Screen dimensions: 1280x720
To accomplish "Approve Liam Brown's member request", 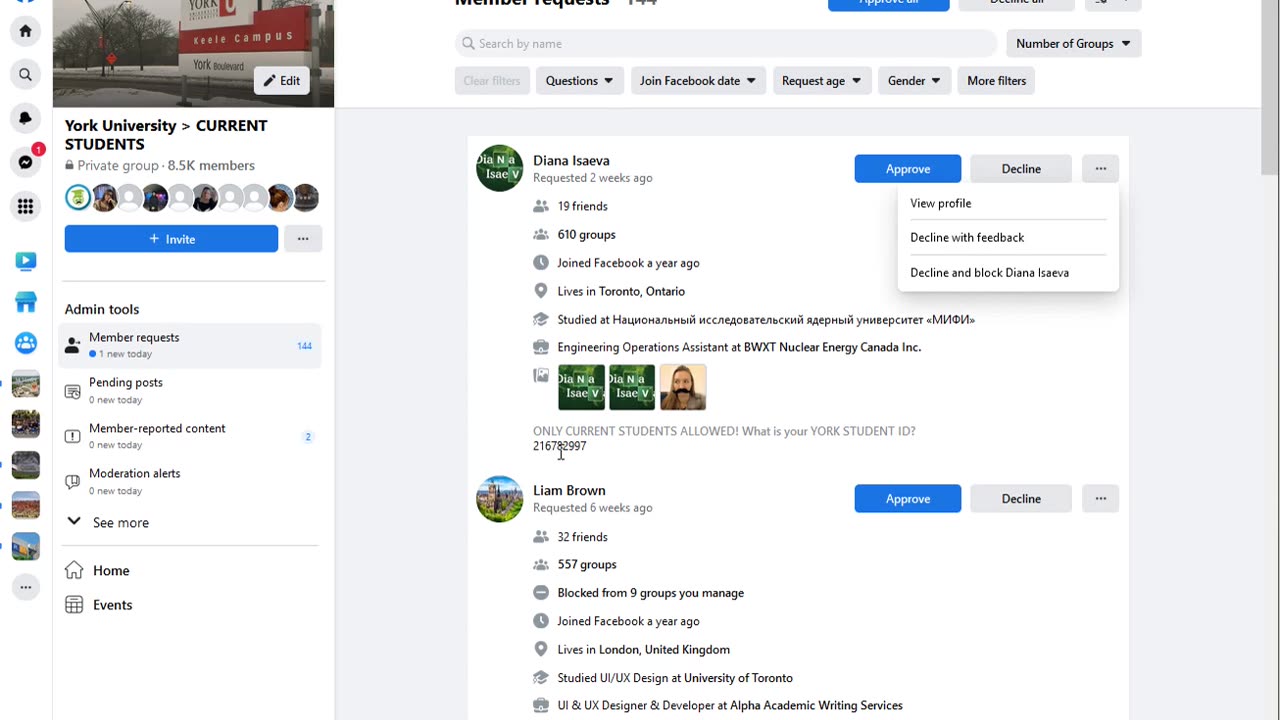I will tap(908, 499).
